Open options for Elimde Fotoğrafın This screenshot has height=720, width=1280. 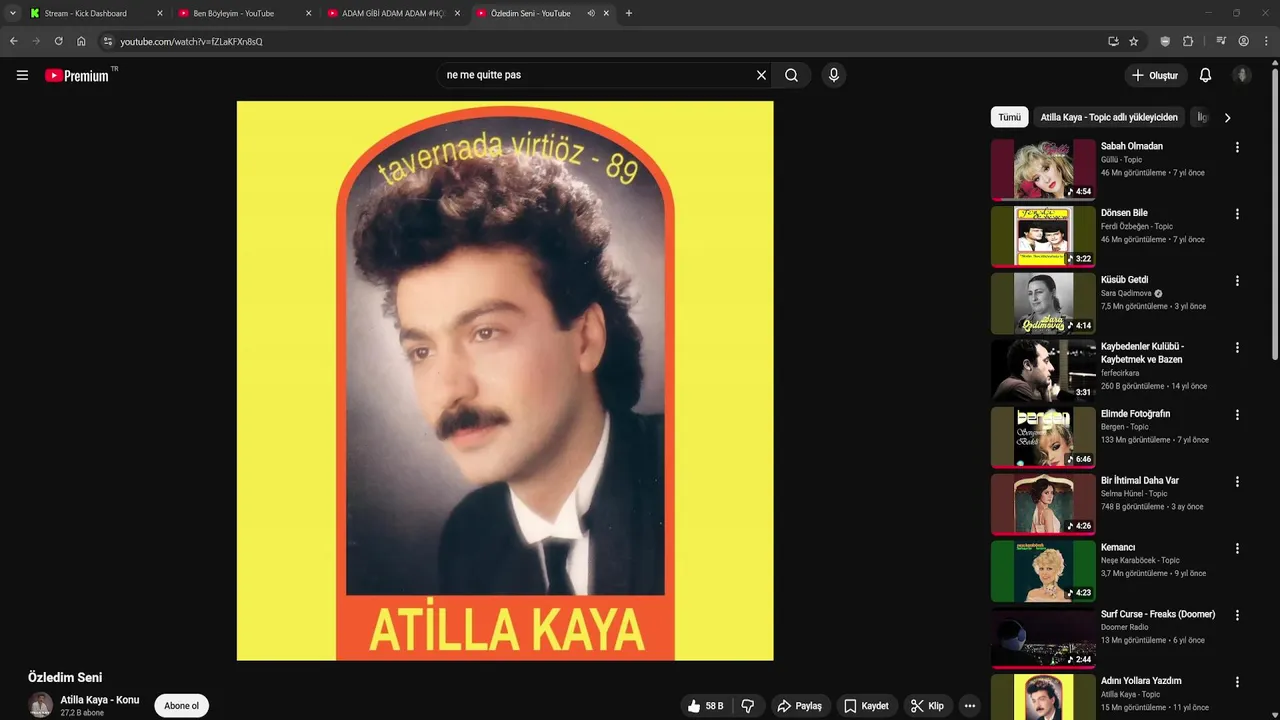(1237, 415)
